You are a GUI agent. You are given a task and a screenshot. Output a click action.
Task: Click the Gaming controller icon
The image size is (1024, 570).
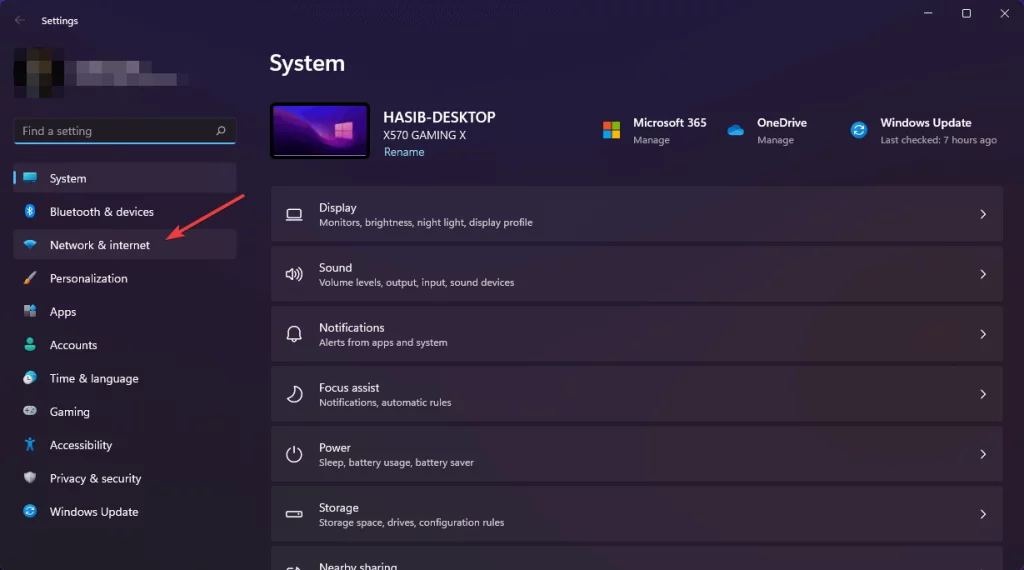coord(30,411)
